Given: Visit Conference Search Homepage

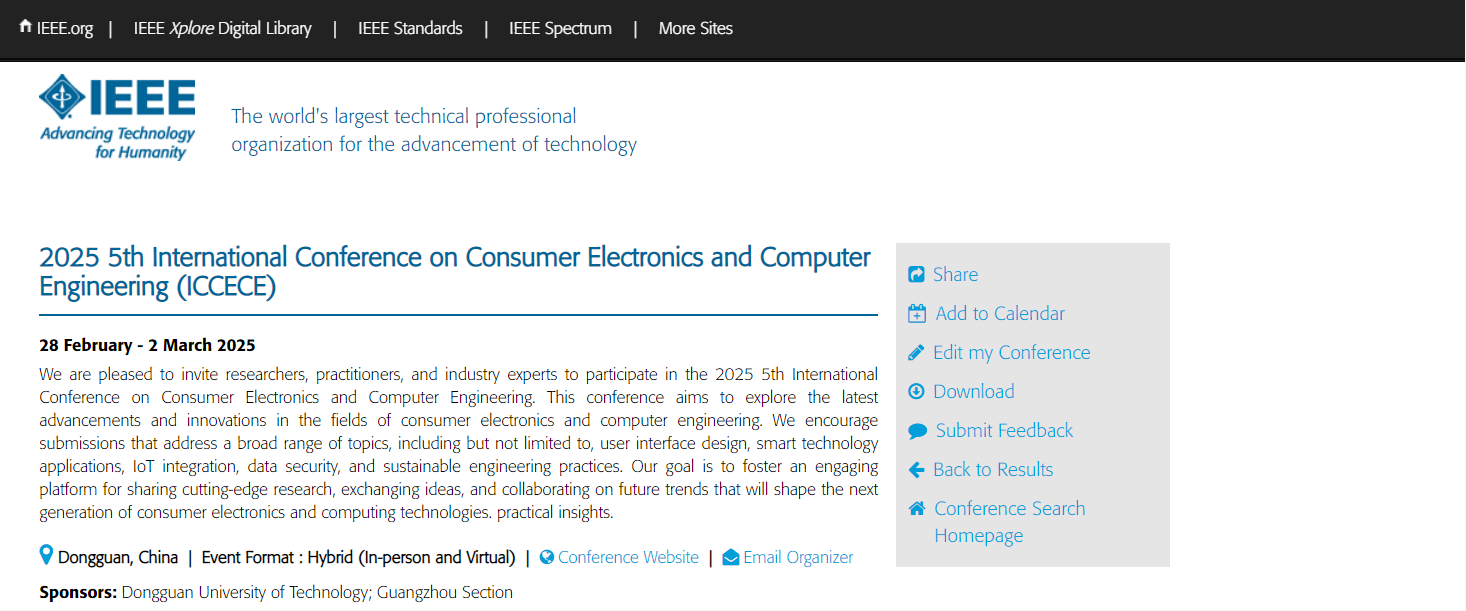Looking at the screenshot, I should pos(1009,522).
